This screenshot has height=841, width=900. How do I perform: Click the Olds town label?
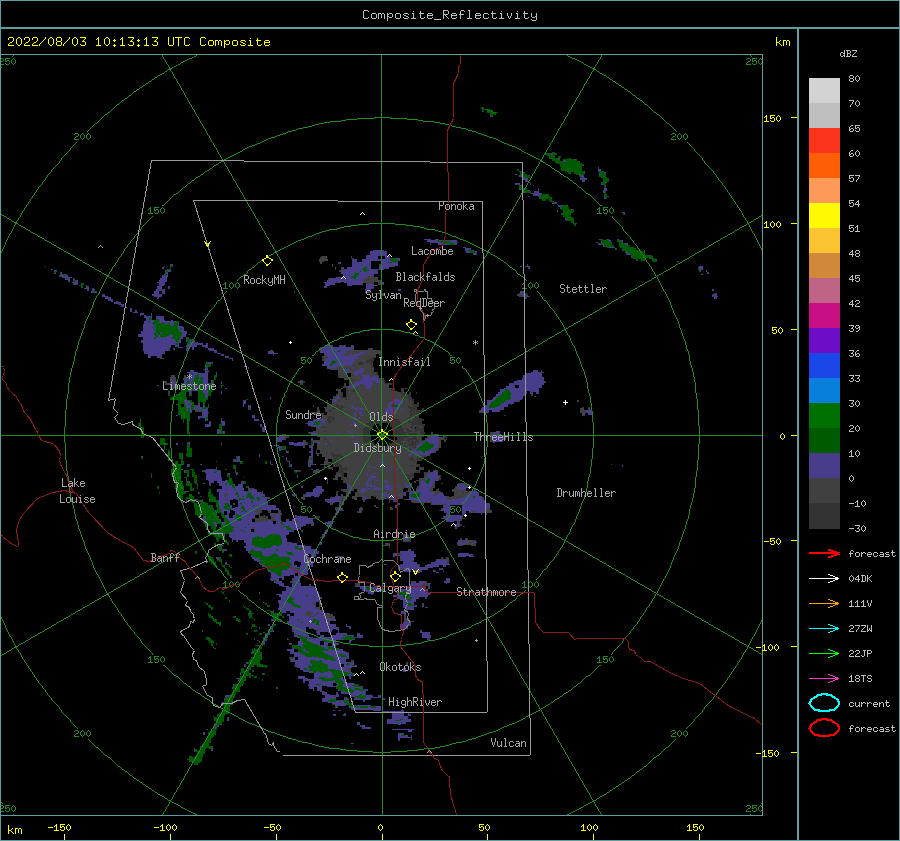381,417
